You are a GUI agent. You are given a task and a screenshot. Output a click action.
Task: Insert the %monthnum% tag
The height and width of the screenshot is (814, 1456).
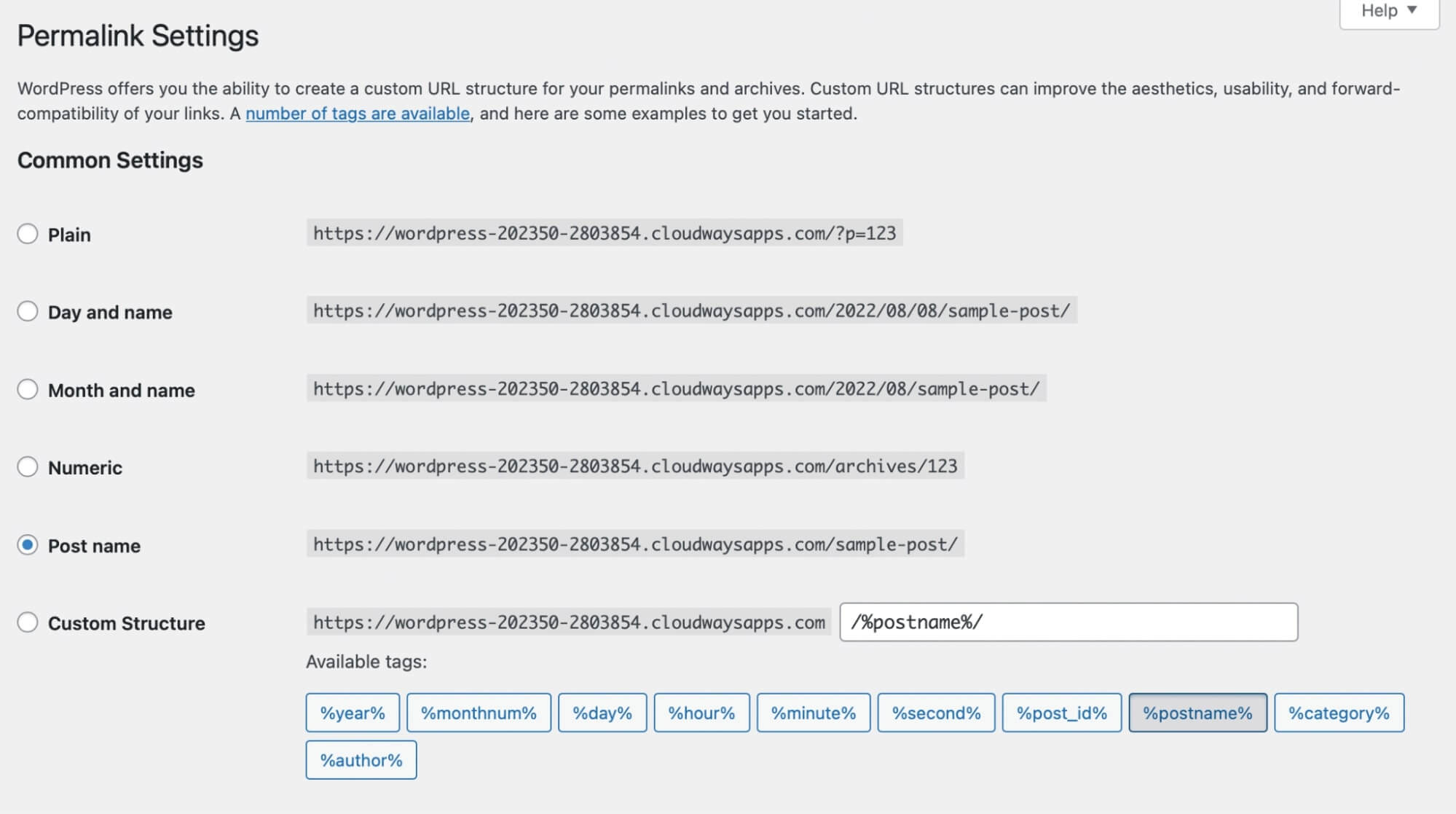[479, 713]
